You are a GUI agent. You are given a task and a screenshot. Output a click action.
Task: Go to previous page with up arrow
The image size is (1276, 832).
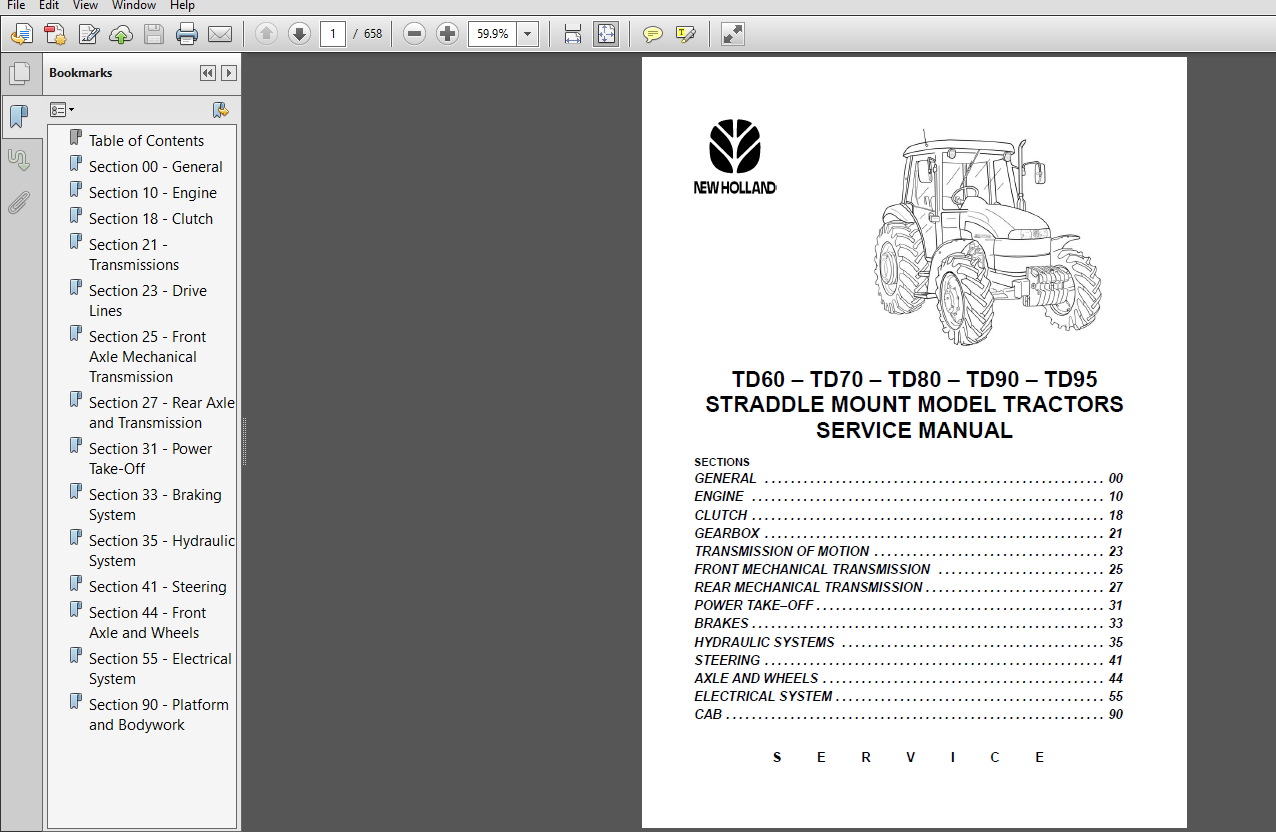click(266, 34)
